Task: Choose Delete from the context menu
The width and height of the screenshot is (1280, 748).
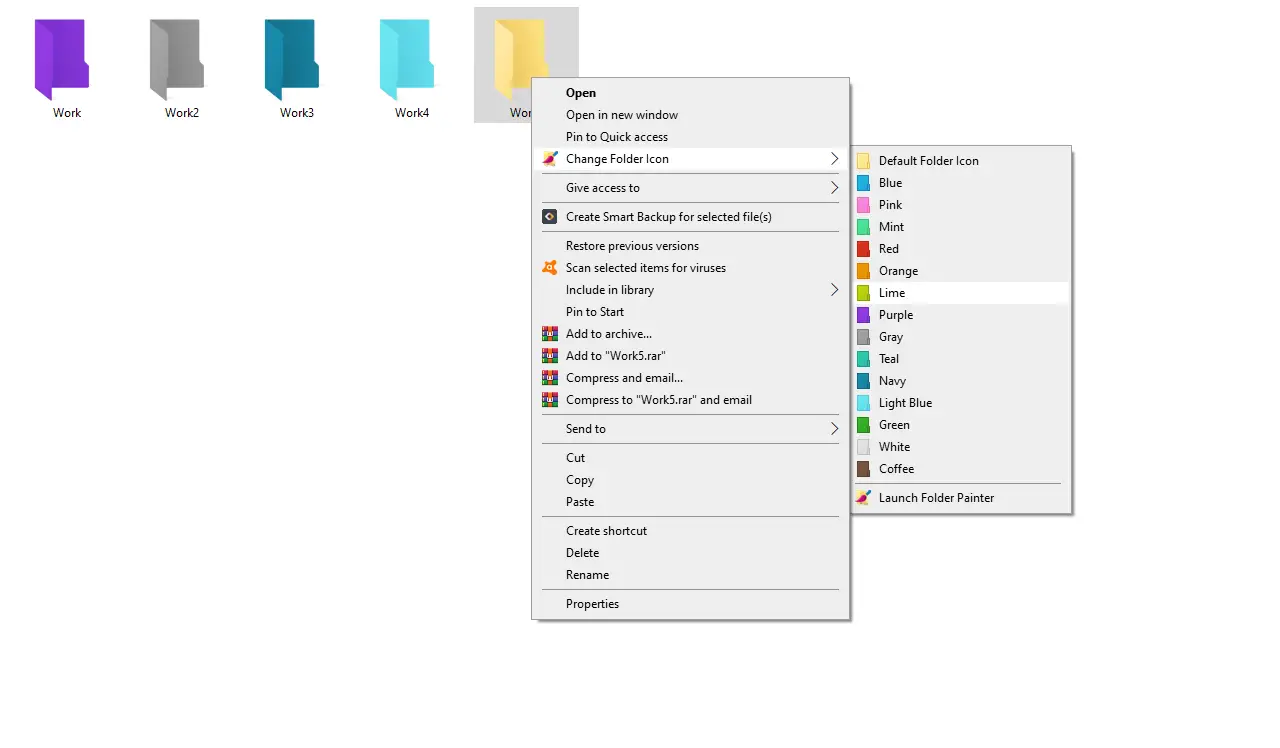Action: [691, 553]
